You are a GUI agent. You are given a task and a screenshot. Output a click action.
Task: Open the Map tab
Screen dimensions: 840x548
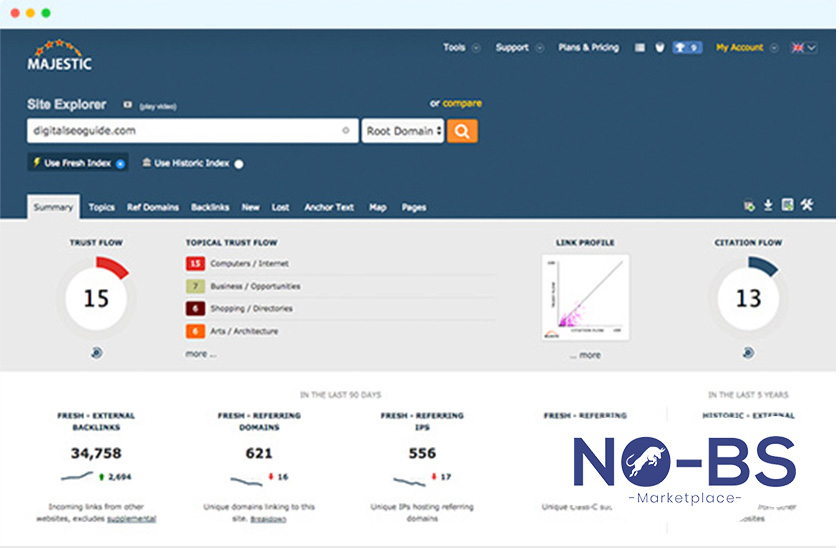point(378,207)
